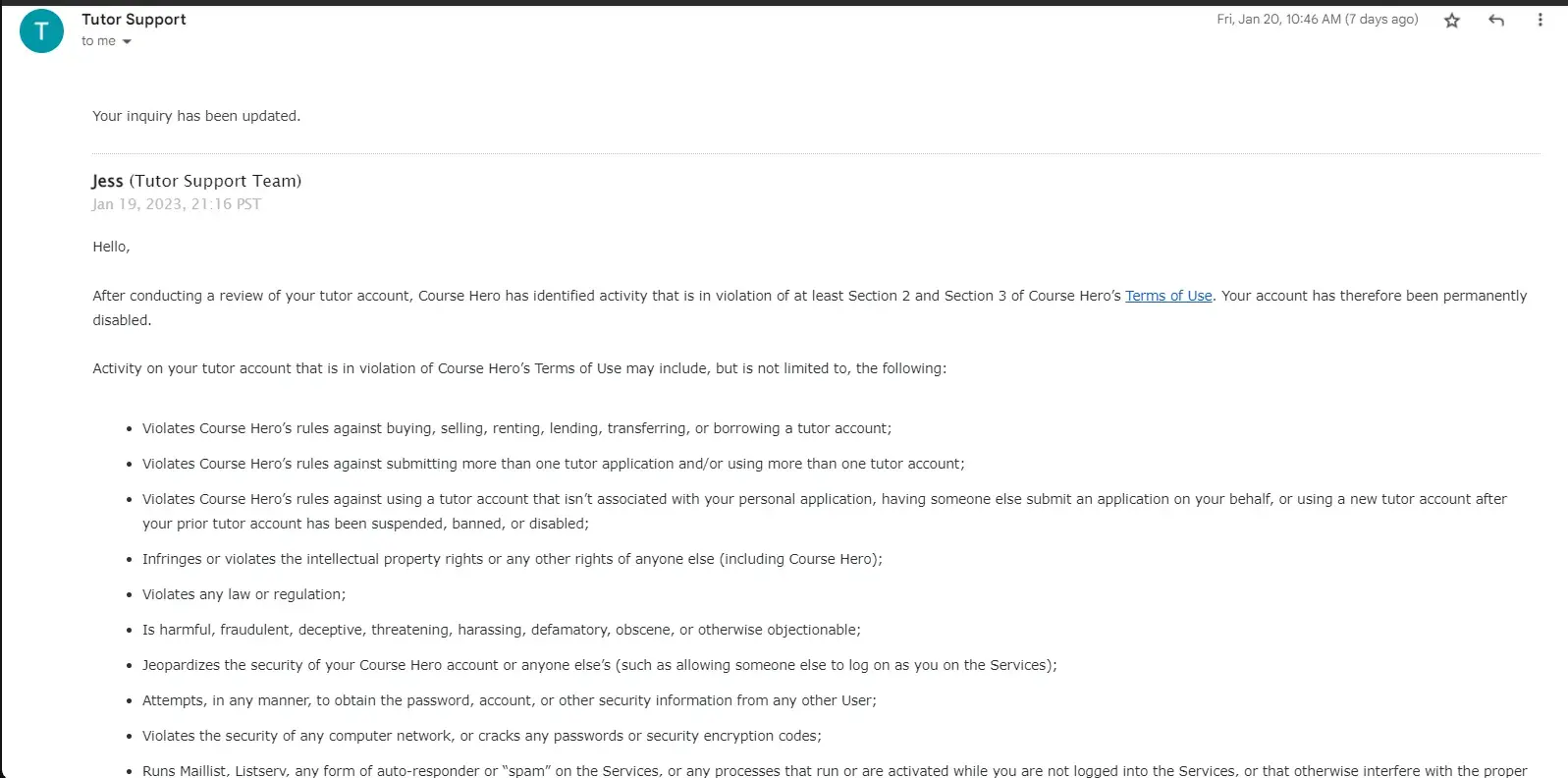Star this Tutor Support email

tap(1452, 21)
